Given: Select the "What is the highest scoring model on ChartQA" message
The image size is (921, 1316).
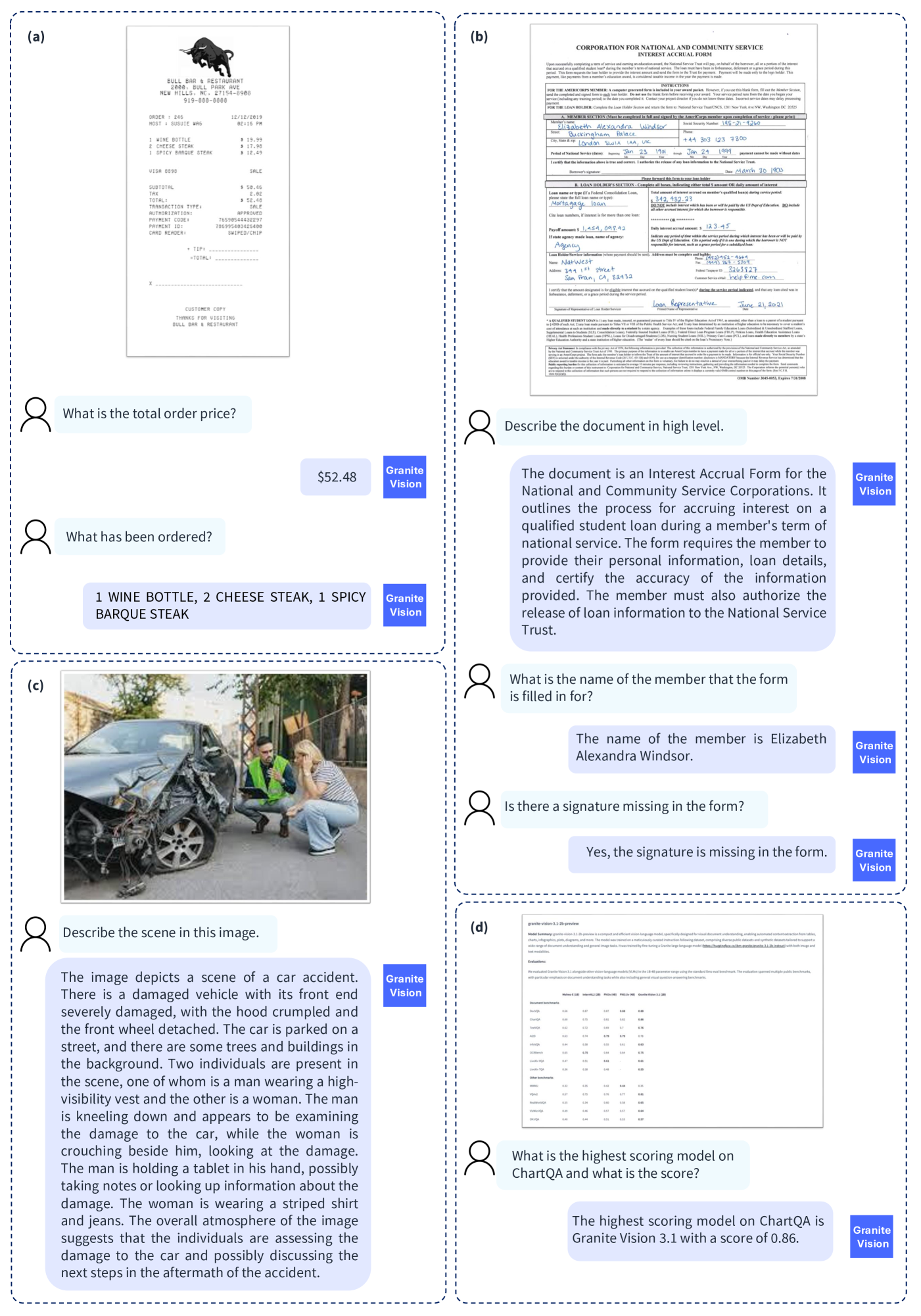Looking at the screenshot, I should click(x=623, y=1165).
